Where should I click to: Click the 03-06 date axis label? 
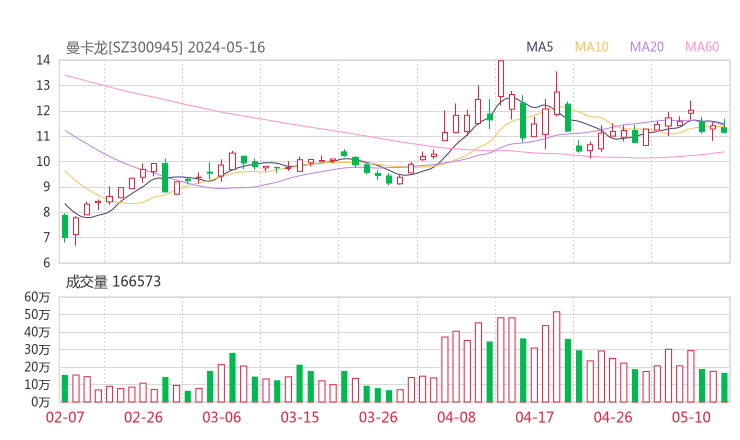click(x=222, y=417)
